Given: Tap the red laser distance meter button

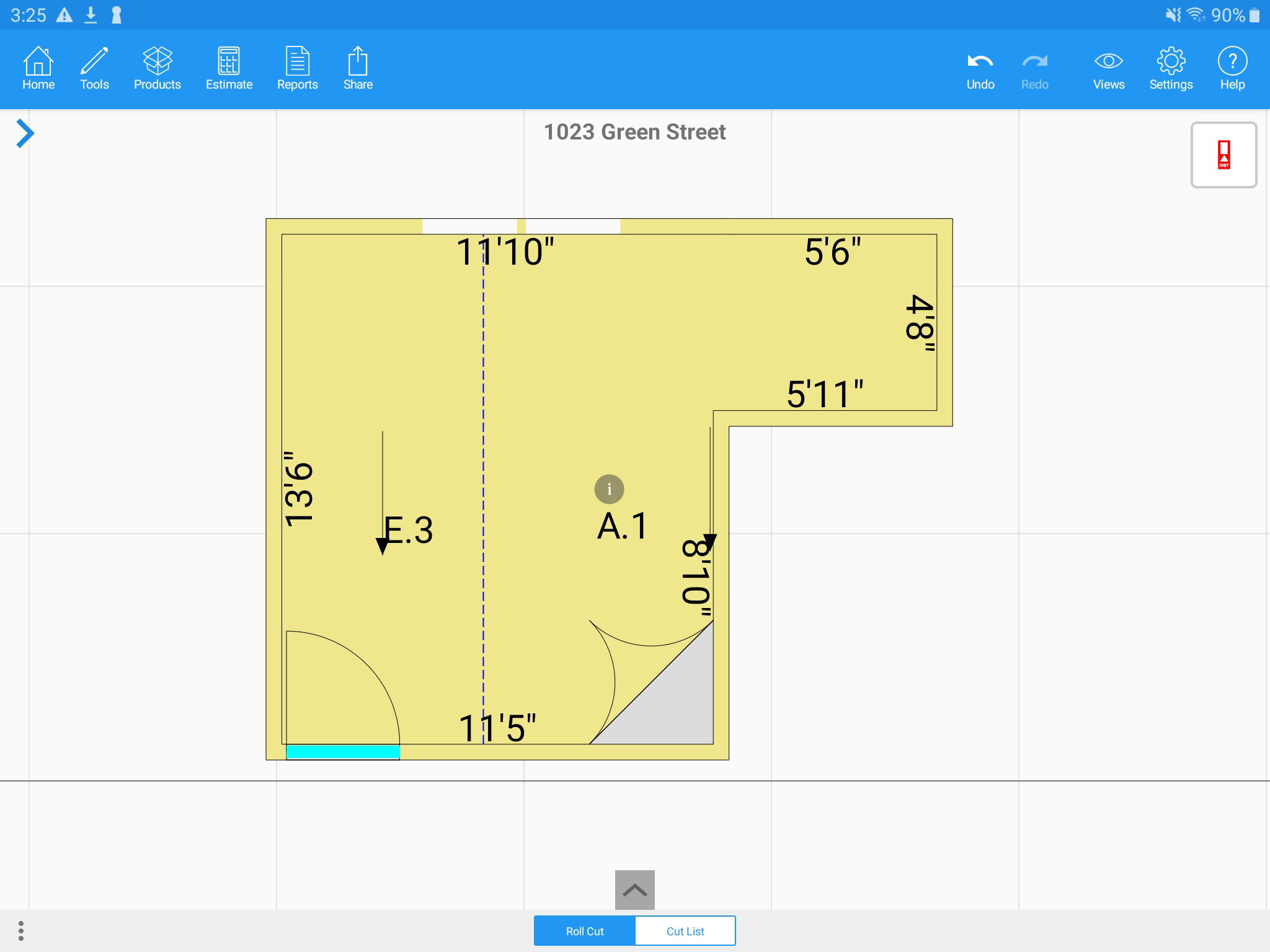Looking at the screenshot, I should pos(1223,155).
